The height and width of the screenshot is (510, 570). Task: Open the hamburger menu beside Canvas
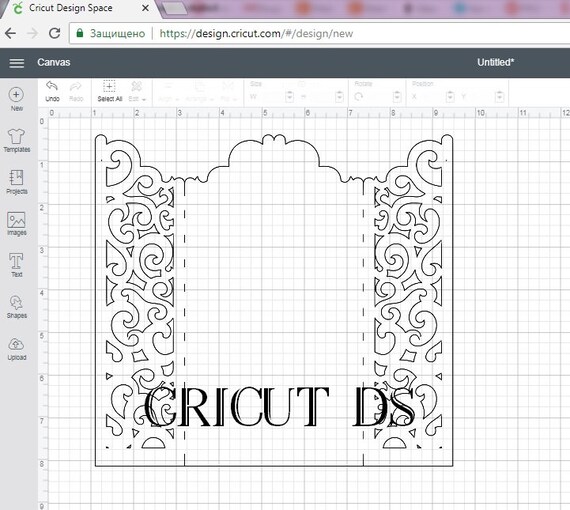[17, 63]
